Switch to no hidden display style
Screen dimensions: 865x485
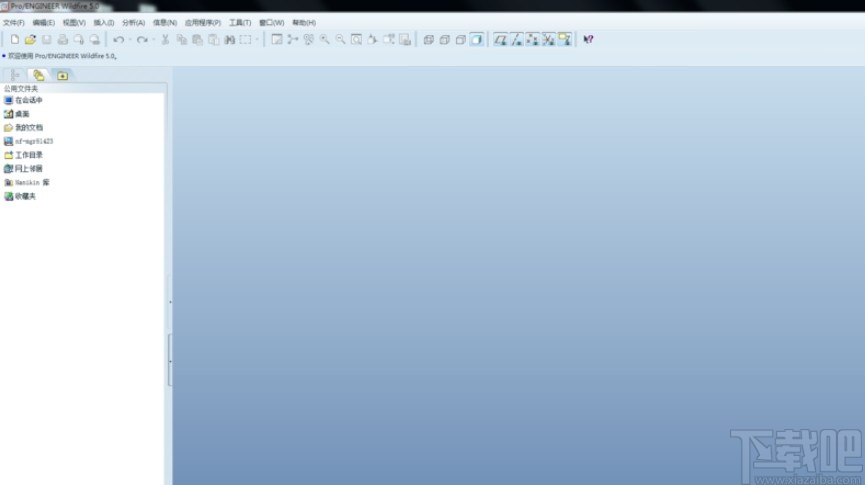460,39
